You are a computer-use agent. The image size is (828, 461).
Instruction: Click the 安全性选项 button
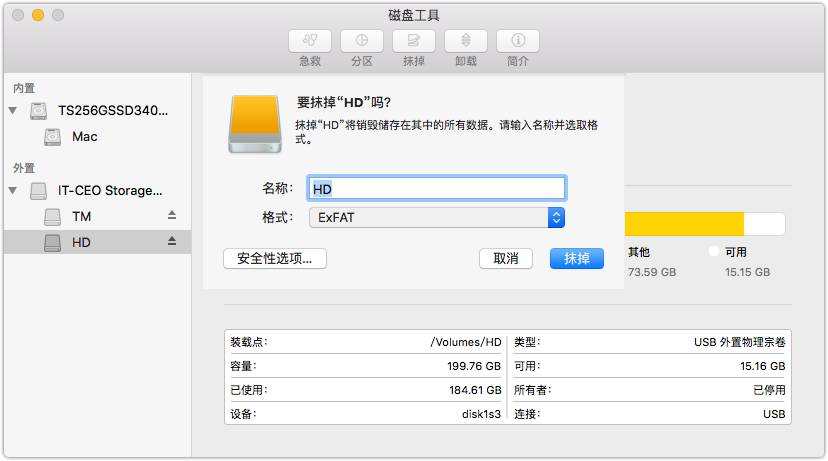pos(275,258)
